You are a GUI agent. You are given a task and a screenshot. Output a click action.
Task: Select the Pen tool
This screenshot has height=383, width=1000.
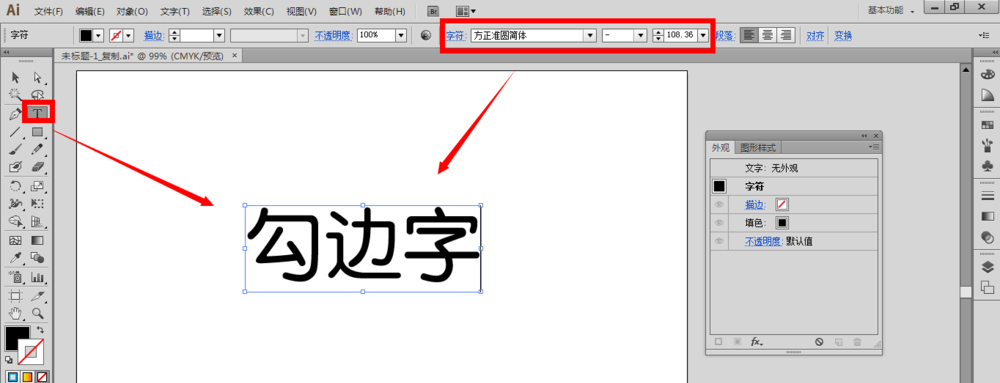coord(16,113)
